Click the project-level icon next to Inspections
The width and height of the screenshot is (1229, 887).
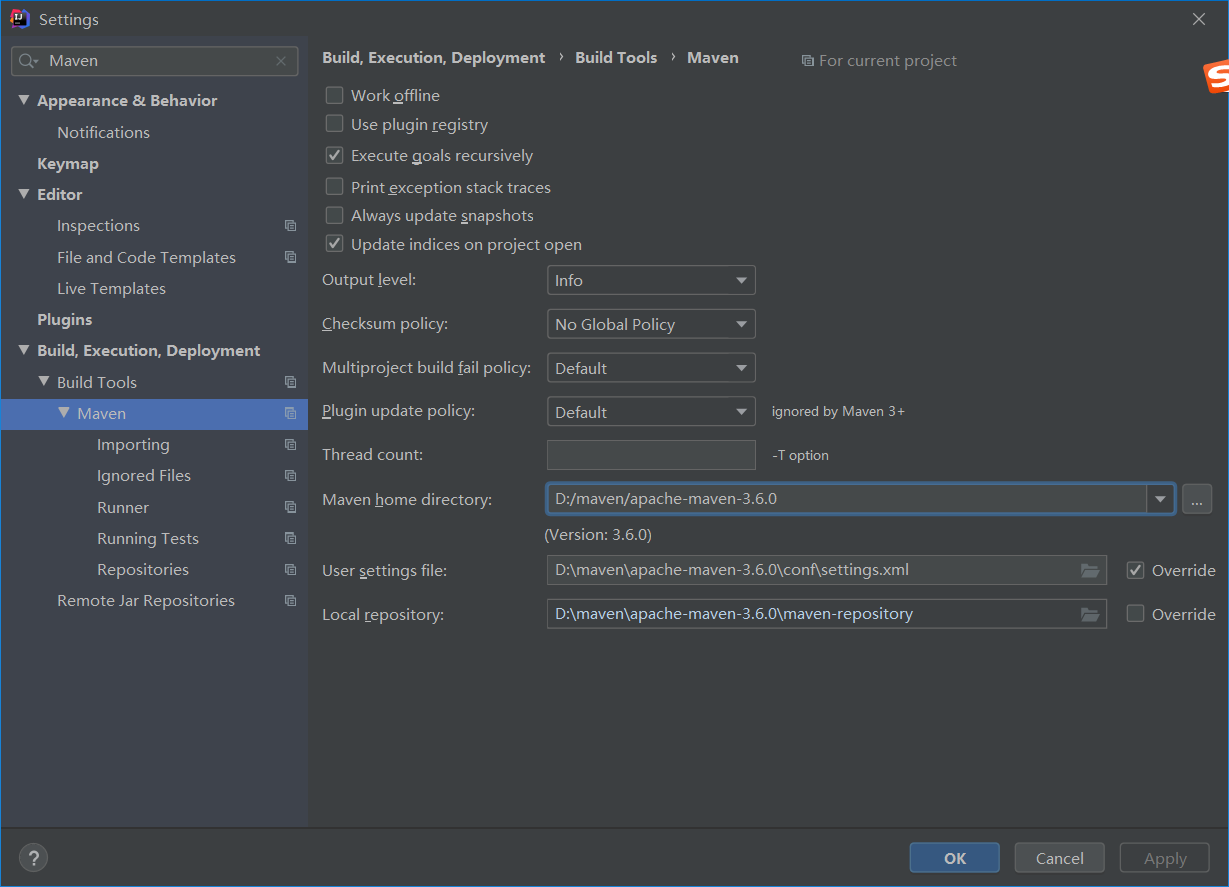(290, 226)
